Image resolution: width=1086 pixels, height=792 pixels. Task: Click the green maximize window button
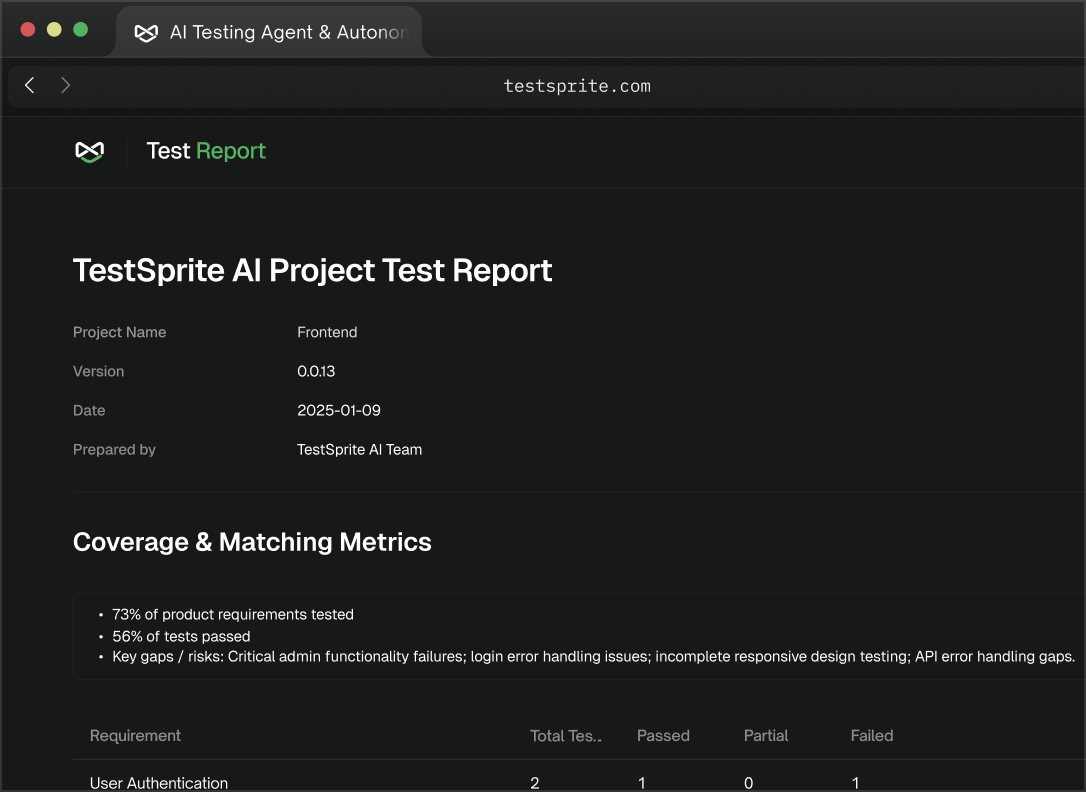point(80,29)
